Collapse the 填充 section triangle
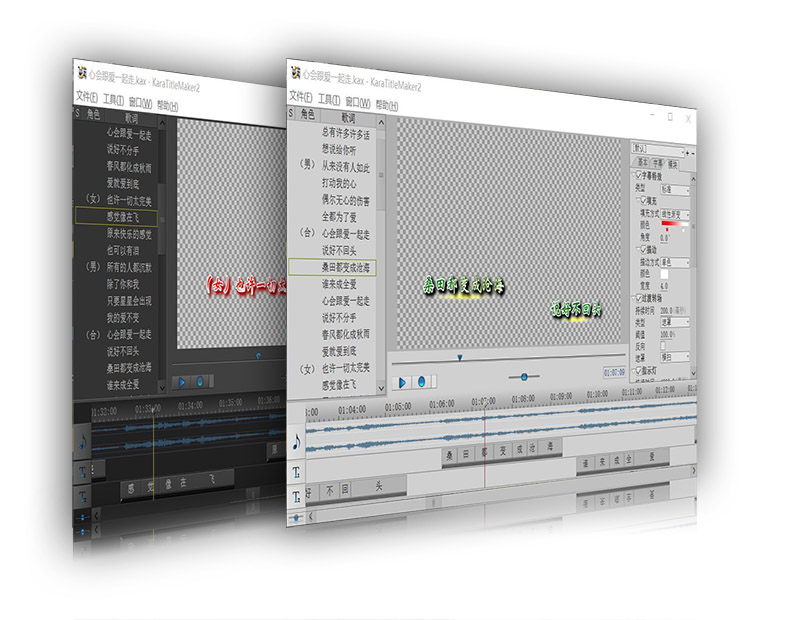800x620 pixels. 639,201
